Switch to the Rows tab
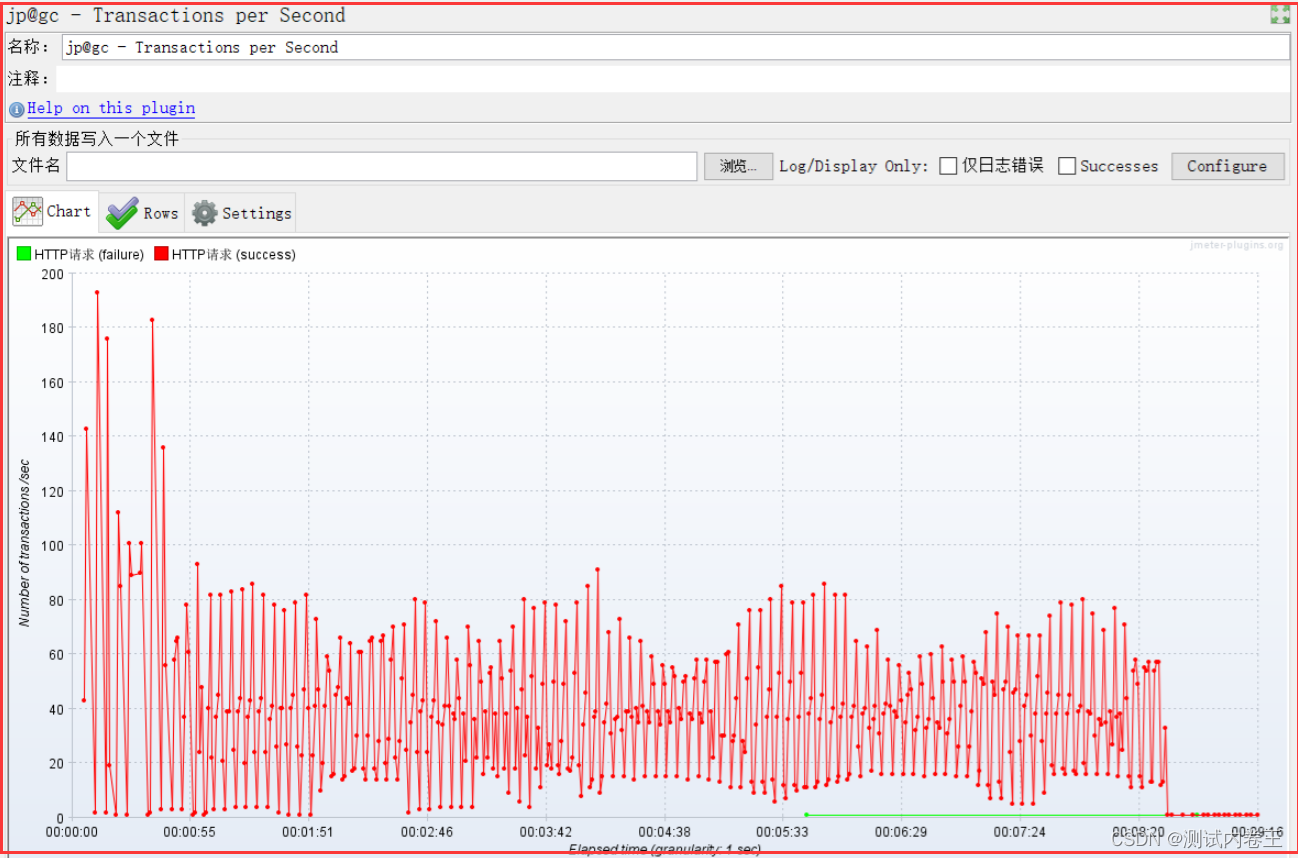 coord(142,213)
